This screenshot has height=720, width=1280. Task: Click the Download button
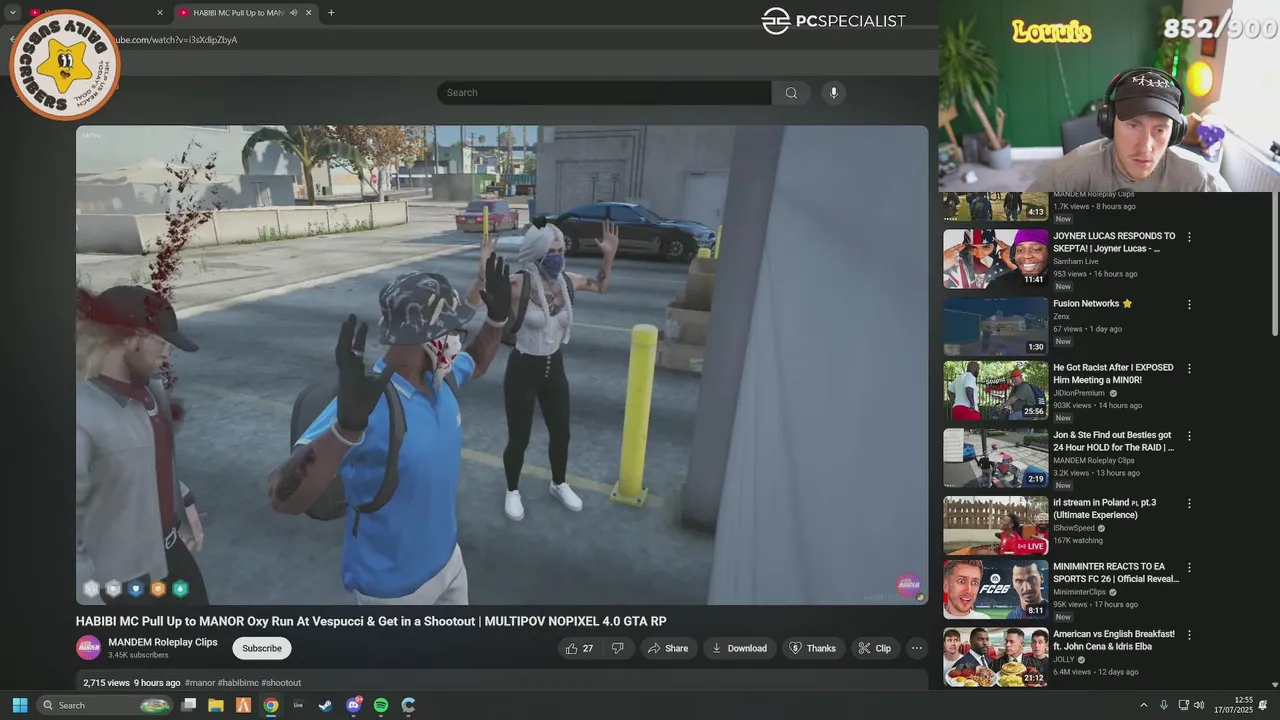[x=739, y=648]
